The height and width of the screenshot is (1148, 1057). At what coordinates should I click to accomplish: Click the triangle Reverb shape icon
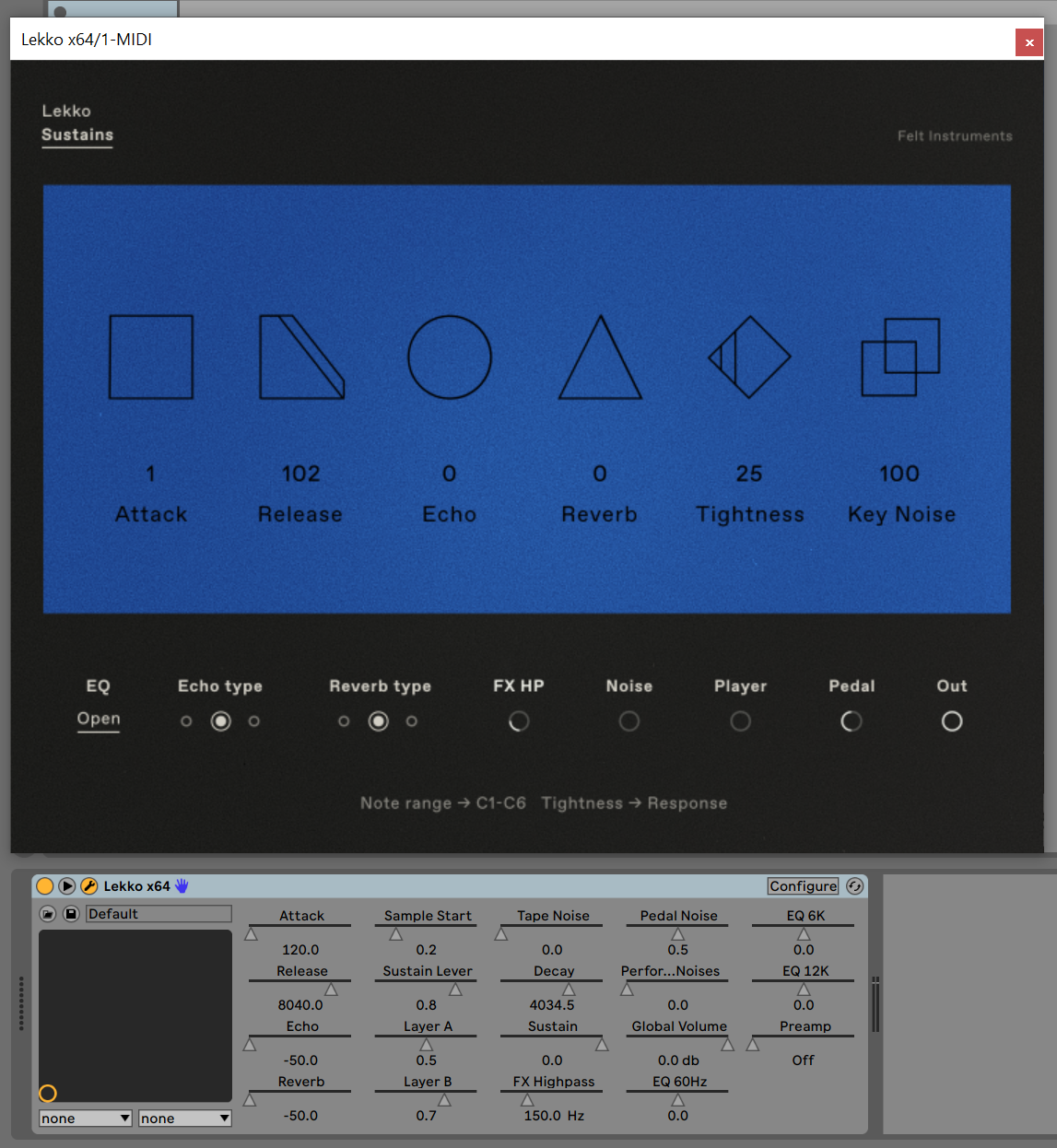(x=600, y=357)
